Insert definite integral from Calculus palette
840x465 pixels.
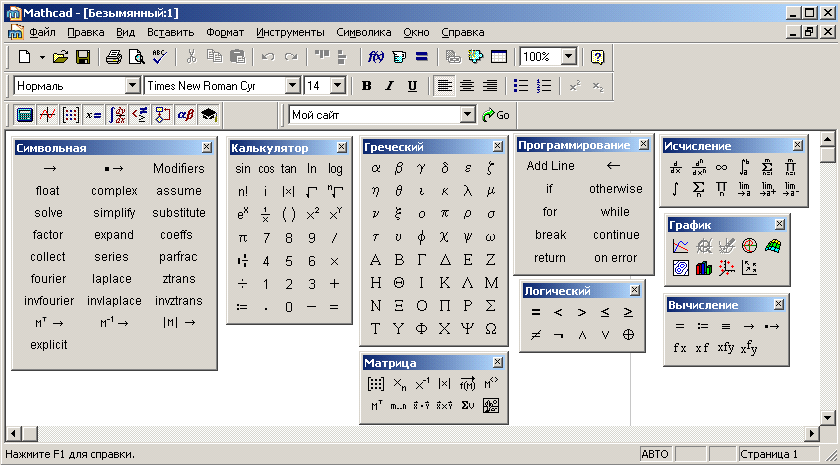[744, 166]
